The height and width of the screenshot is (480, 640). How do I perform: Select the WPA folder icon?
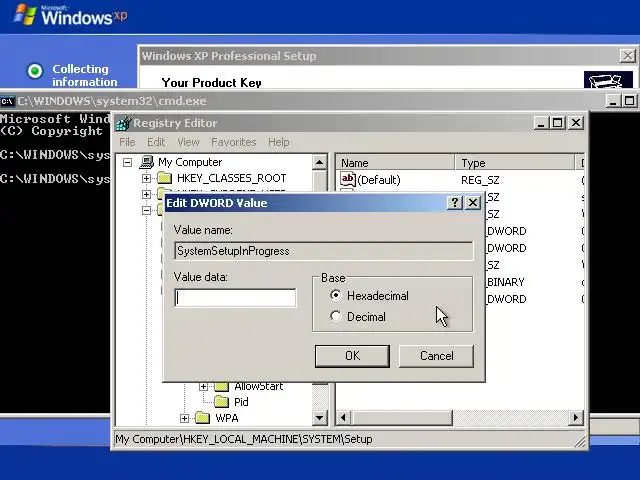tap(202, 418)
